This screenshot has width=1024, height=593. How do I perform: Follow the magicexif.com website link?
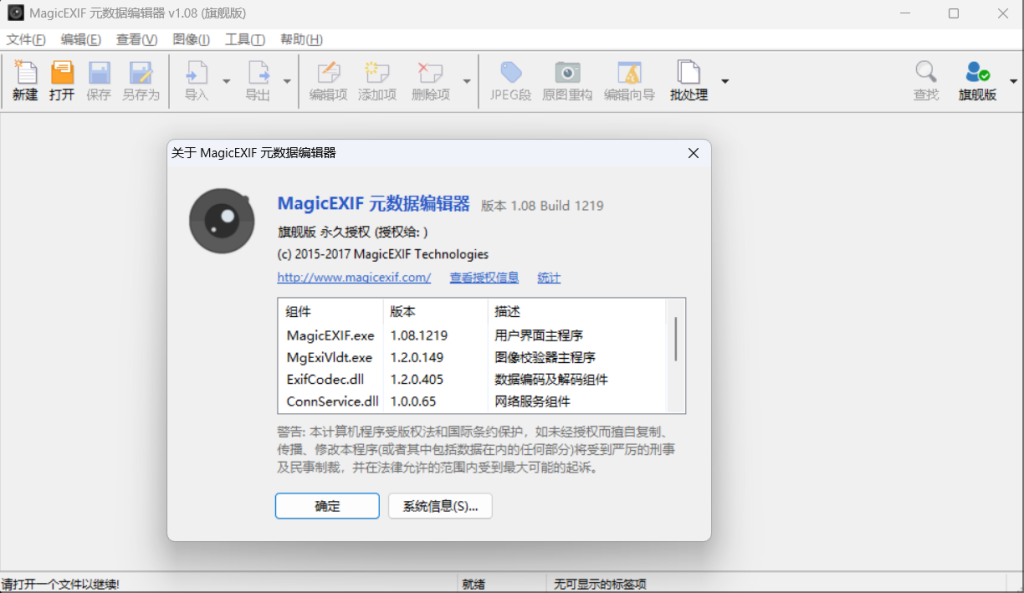(353, 277)
